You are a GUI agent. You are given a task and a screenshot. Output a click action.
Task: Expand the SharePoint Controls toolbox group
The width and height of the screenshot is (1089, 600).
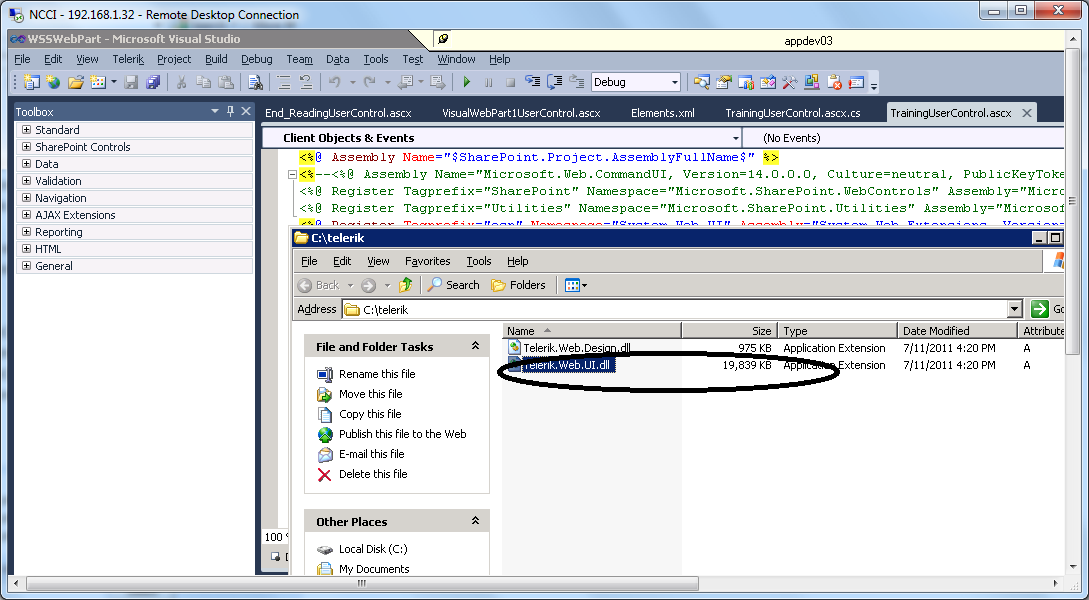[26, 147]
